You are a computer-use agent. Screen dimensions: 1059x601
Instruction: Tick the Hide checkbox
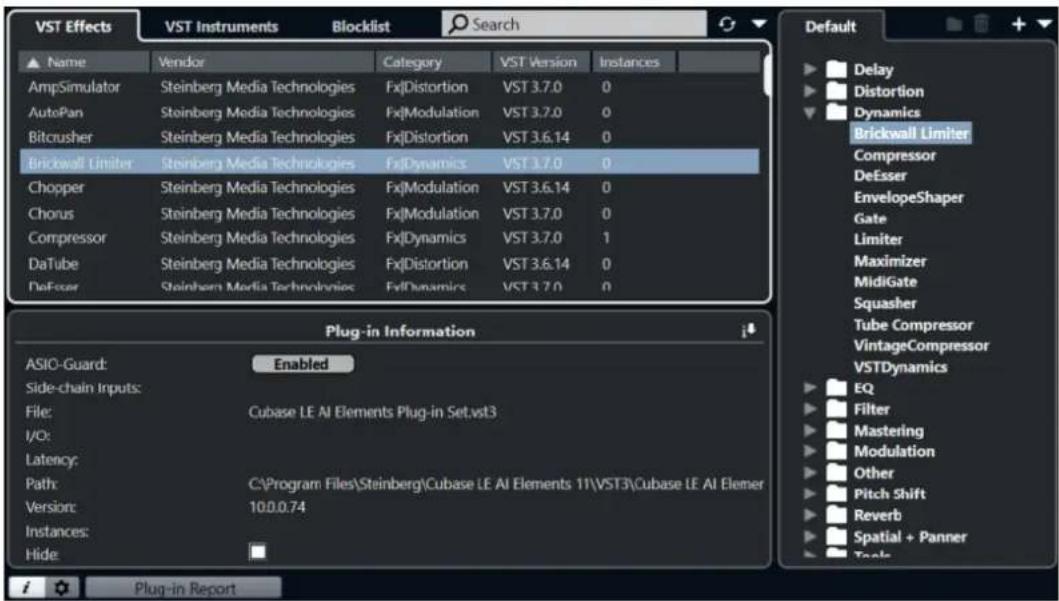click(x=257, y=552)
